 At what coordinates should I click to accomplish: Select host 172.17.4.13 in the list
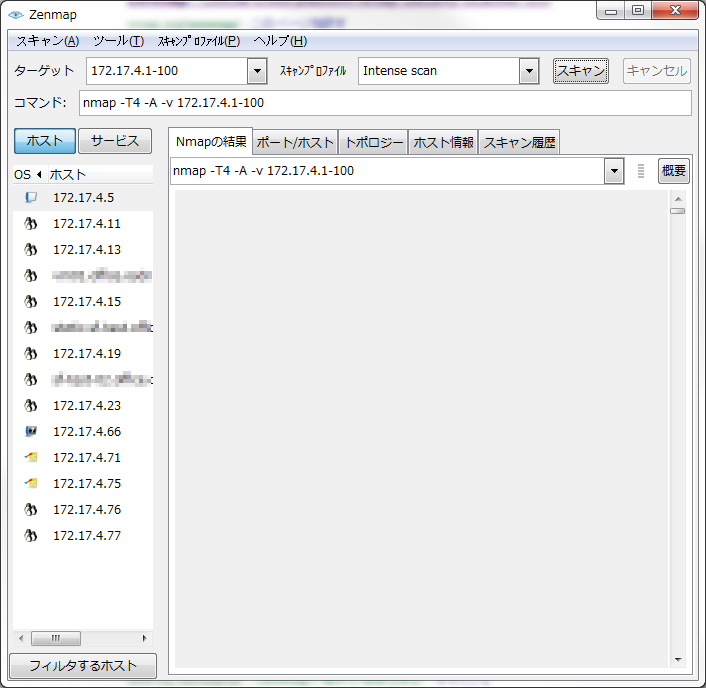click(83, 250)
